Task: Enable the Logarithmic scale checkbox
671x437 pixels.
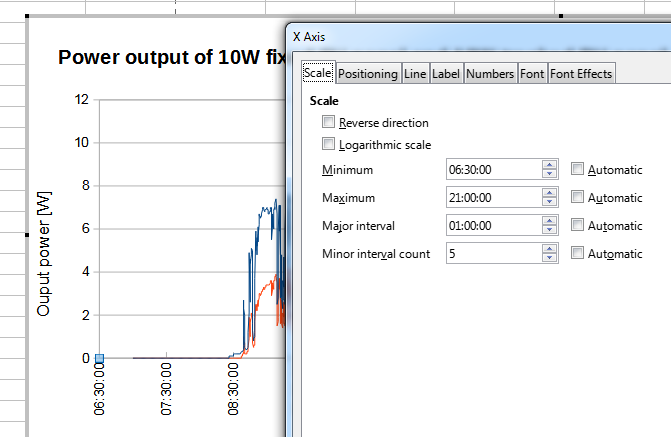Action: (x=328, y=144)
